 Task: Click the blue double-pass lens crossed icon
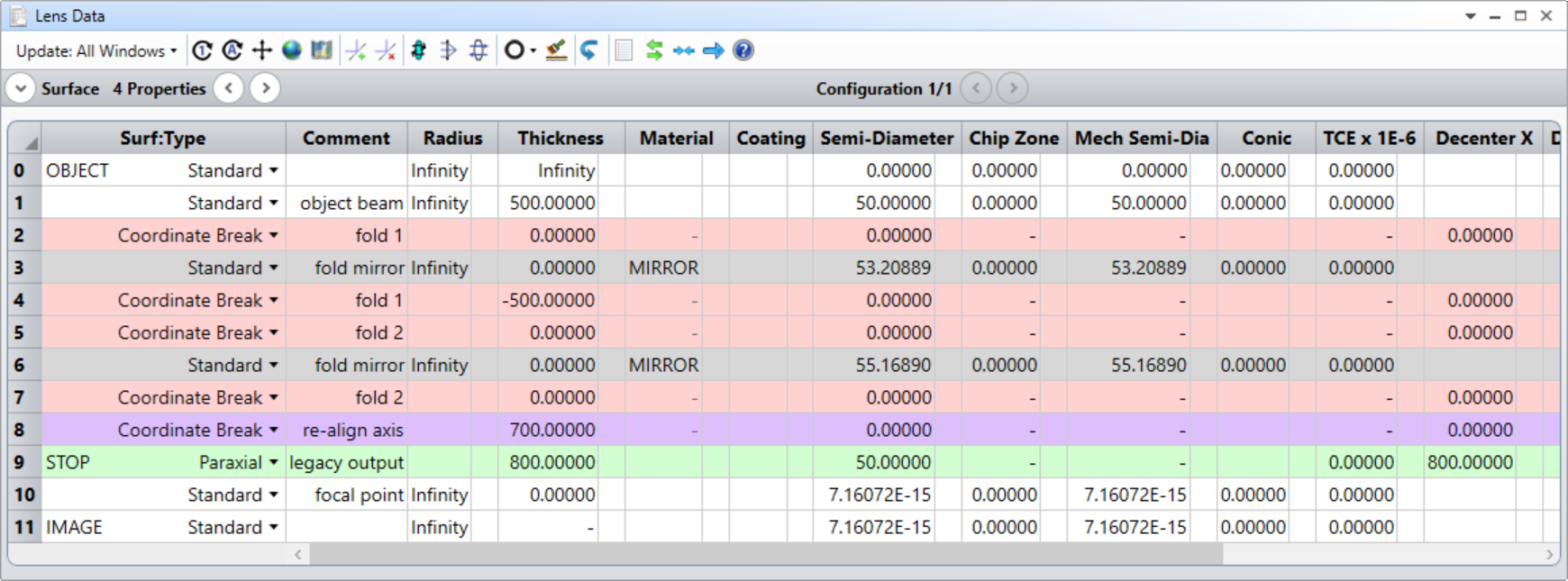[479, 50]
